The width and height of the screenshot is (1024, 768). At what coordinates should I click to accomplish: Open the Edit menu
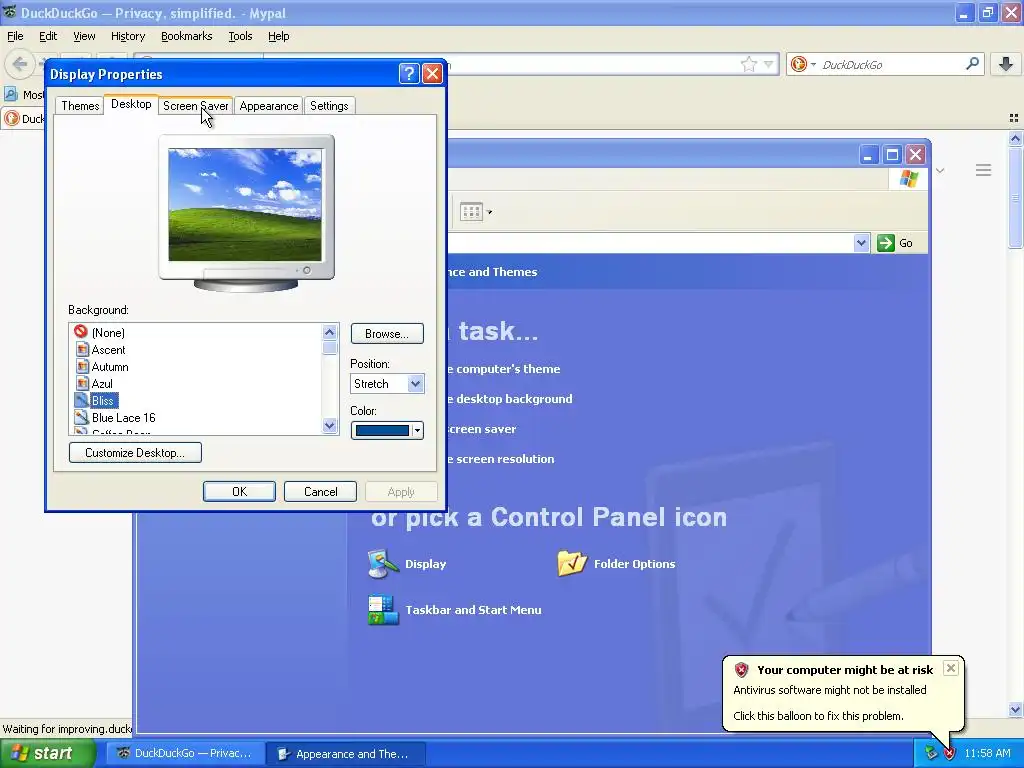(x=48, y=36)
